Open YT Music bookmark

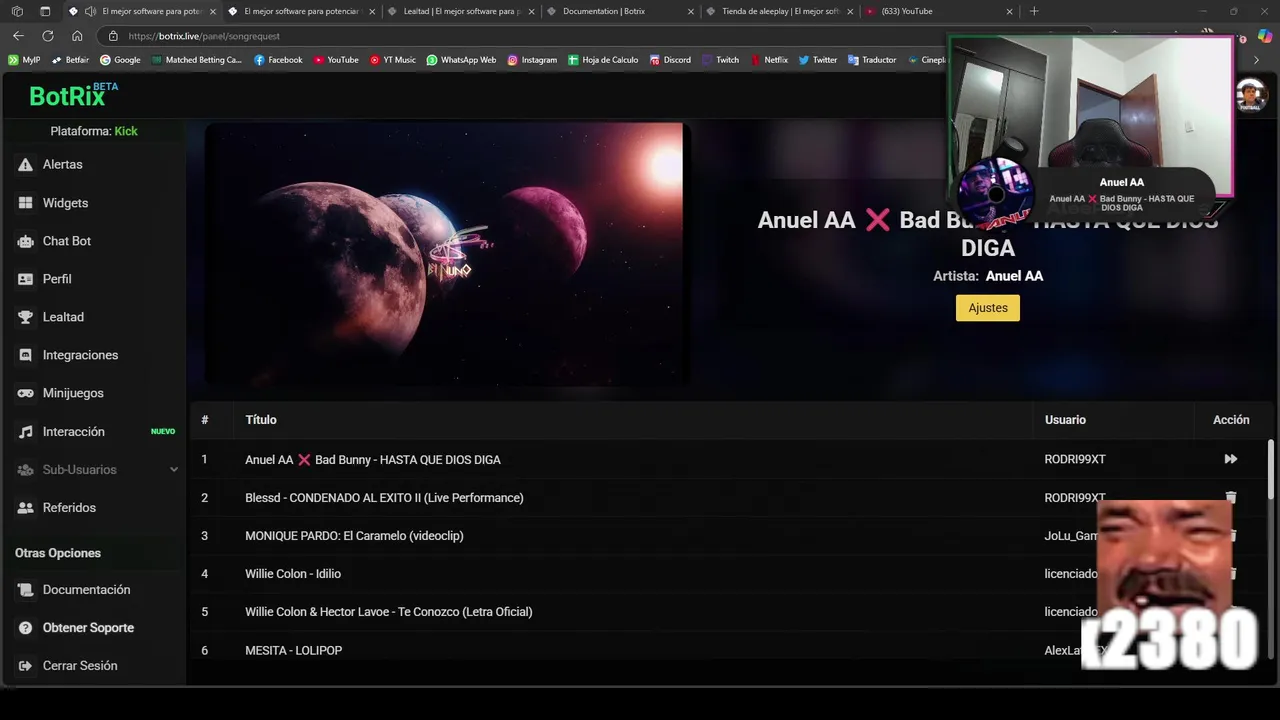[x=393, y=60]
